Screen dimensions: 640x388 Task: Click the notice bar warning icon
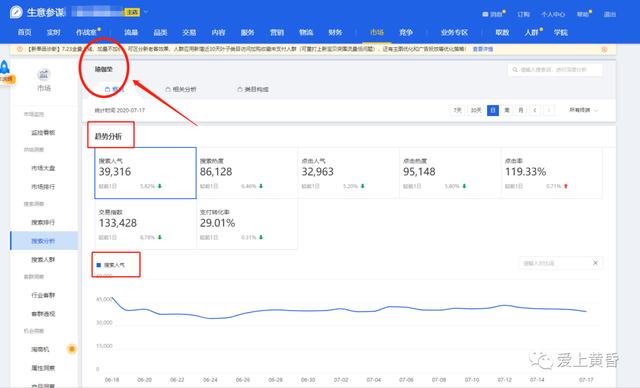(x=20, y=49)
